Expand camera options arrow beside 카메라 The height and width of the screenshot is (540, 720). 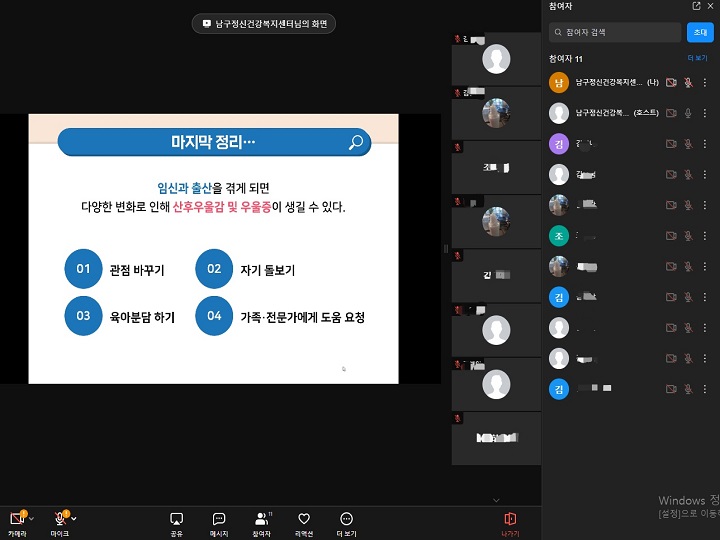click(x=32, y=519)
